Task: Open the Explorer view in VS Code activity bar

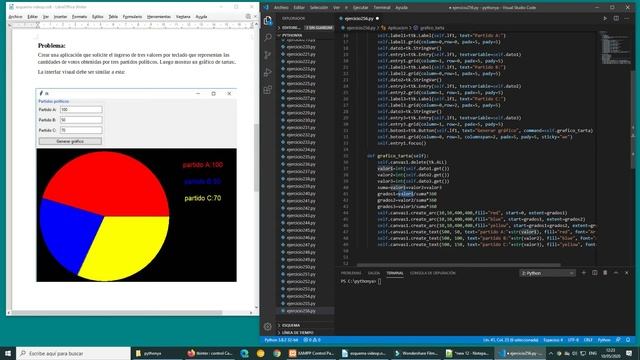Action: 268,21
